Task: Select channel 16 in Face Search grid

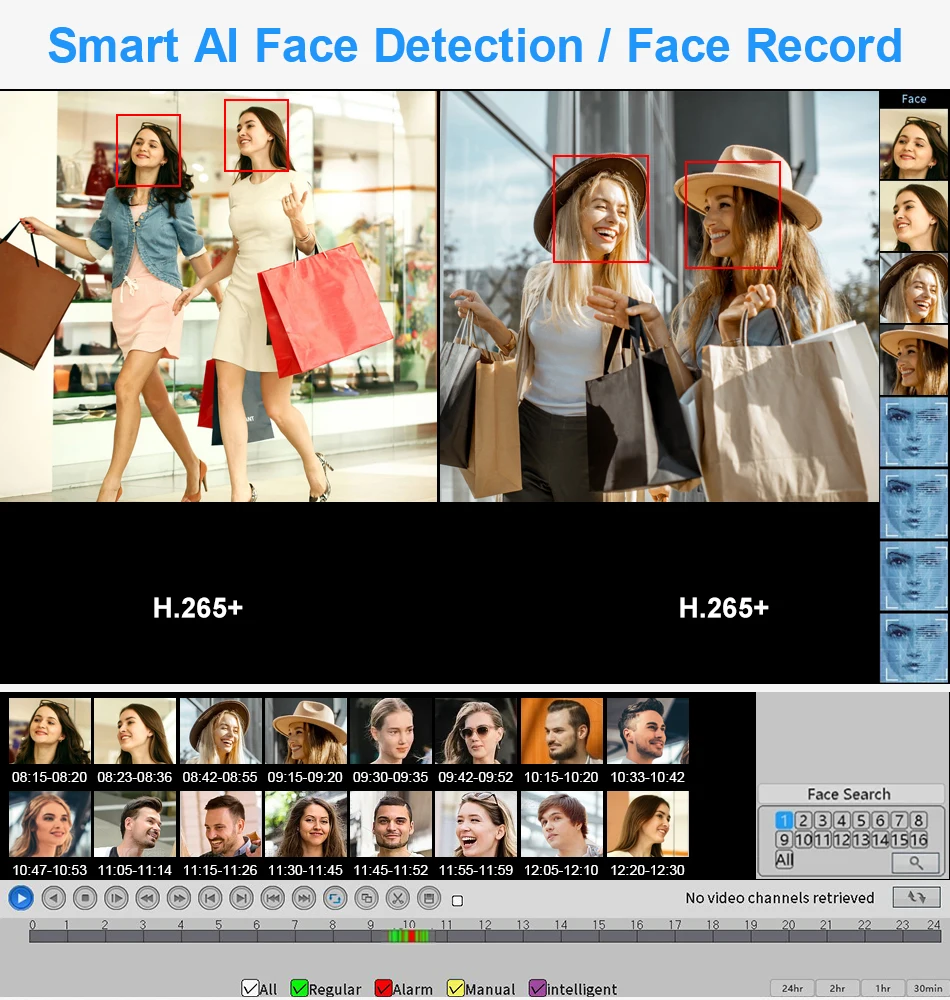Action: pos(919,839)
